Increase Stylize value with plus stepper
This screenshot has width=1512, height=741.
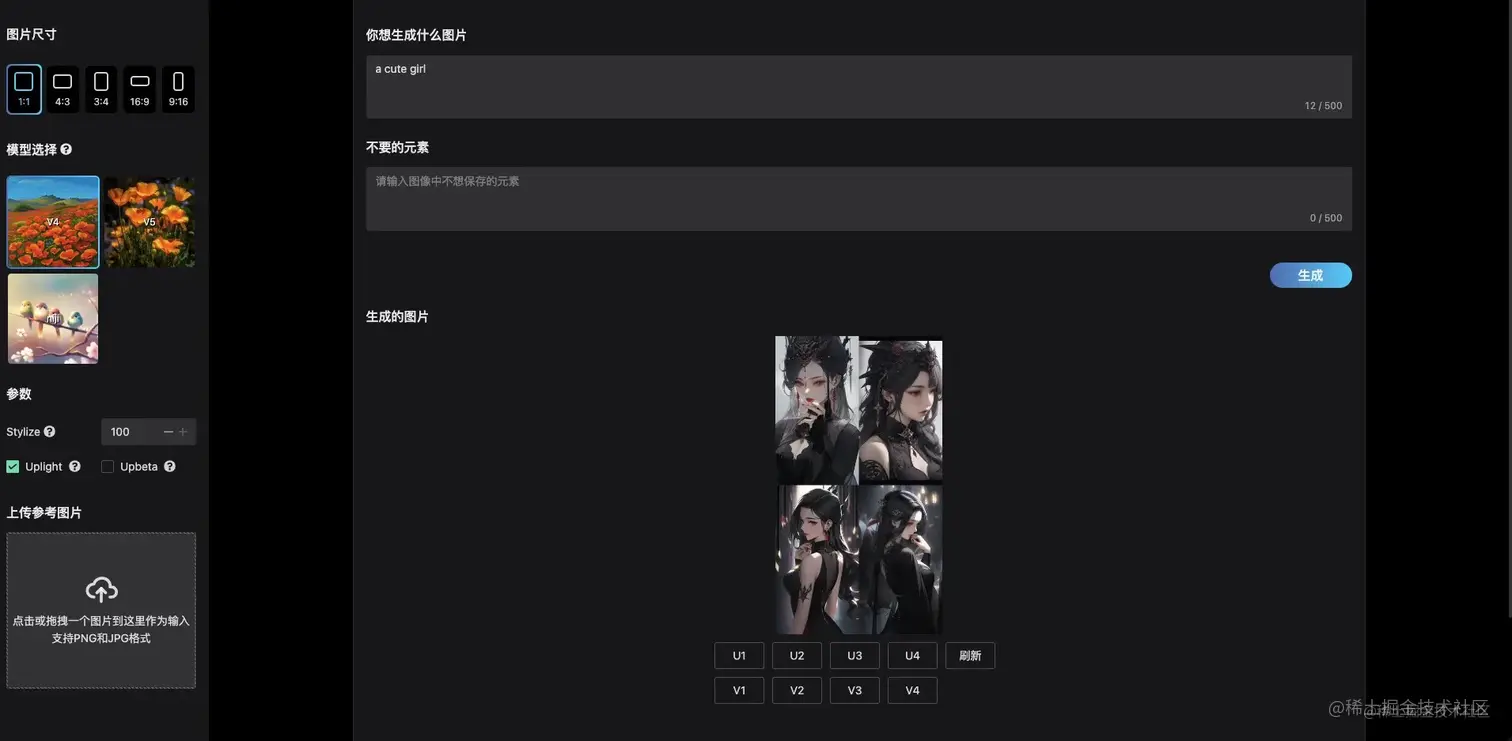[x=183, y=432]
